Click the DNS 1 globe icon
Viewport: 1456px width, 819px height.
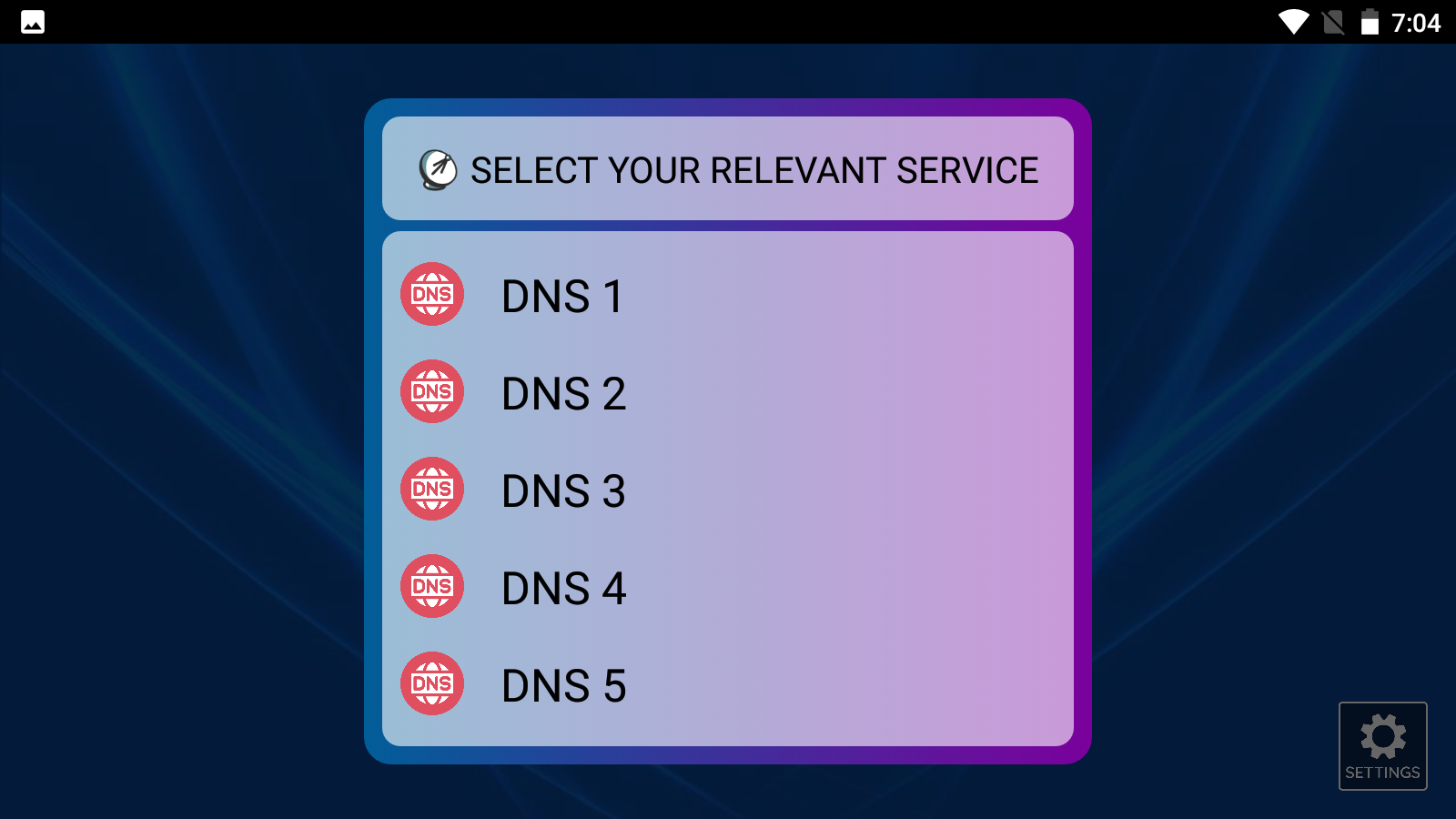pyautogui.click(x=432, y=294)
